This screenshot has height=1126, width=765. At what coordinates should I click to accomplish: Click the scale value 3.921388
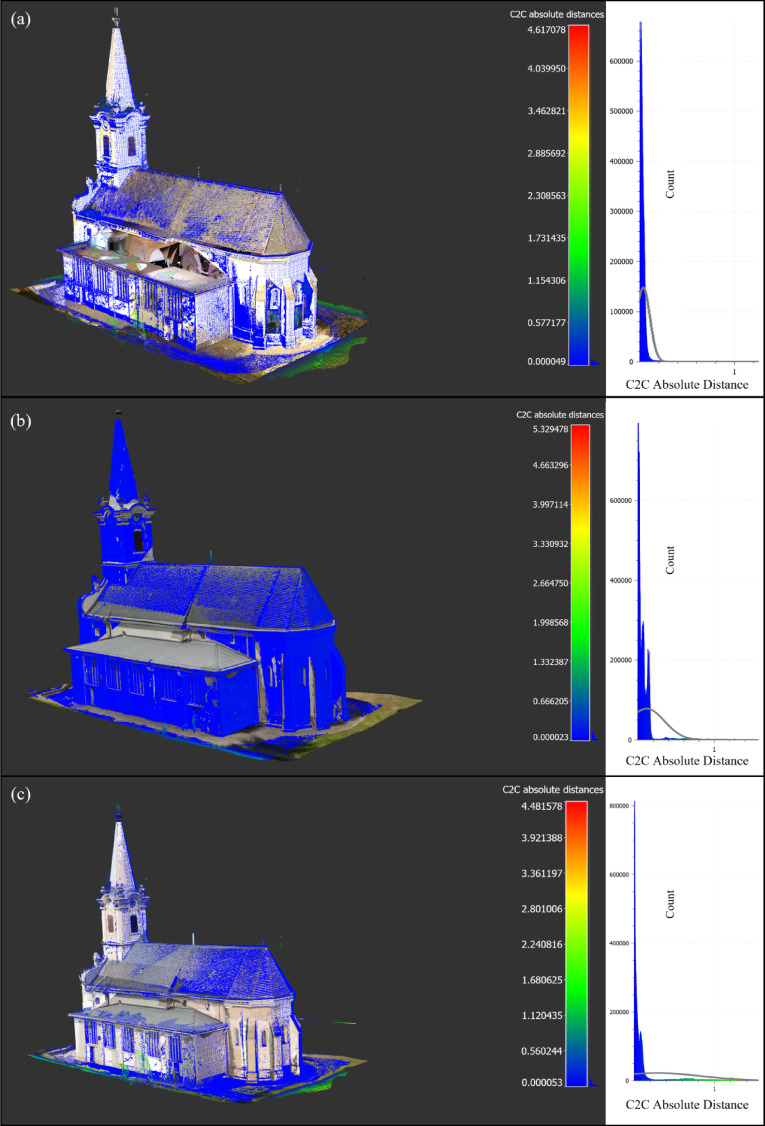tap(542, 838)
